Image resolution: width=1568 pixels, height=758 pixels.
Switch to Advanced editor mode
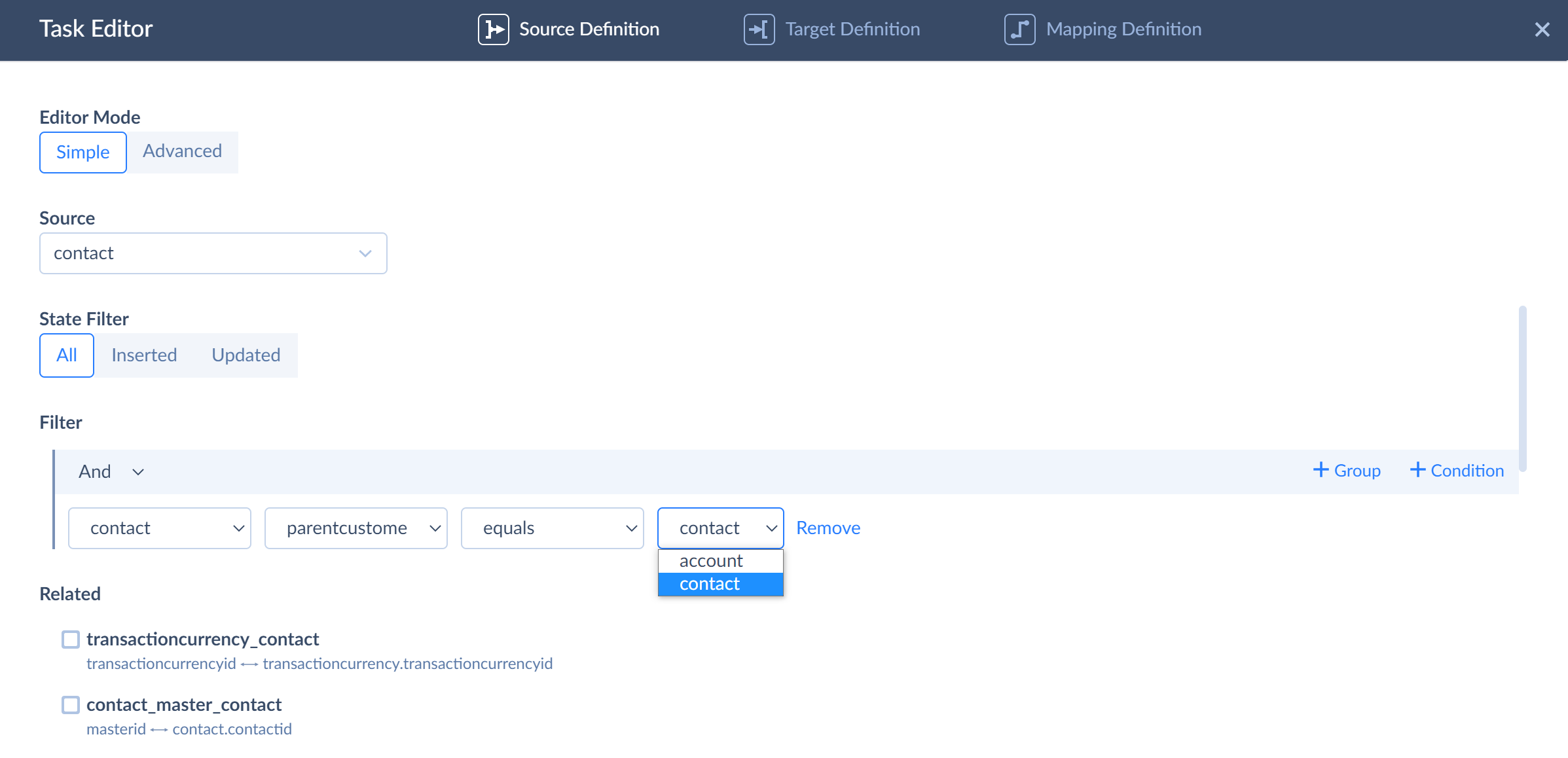(182, 152)
